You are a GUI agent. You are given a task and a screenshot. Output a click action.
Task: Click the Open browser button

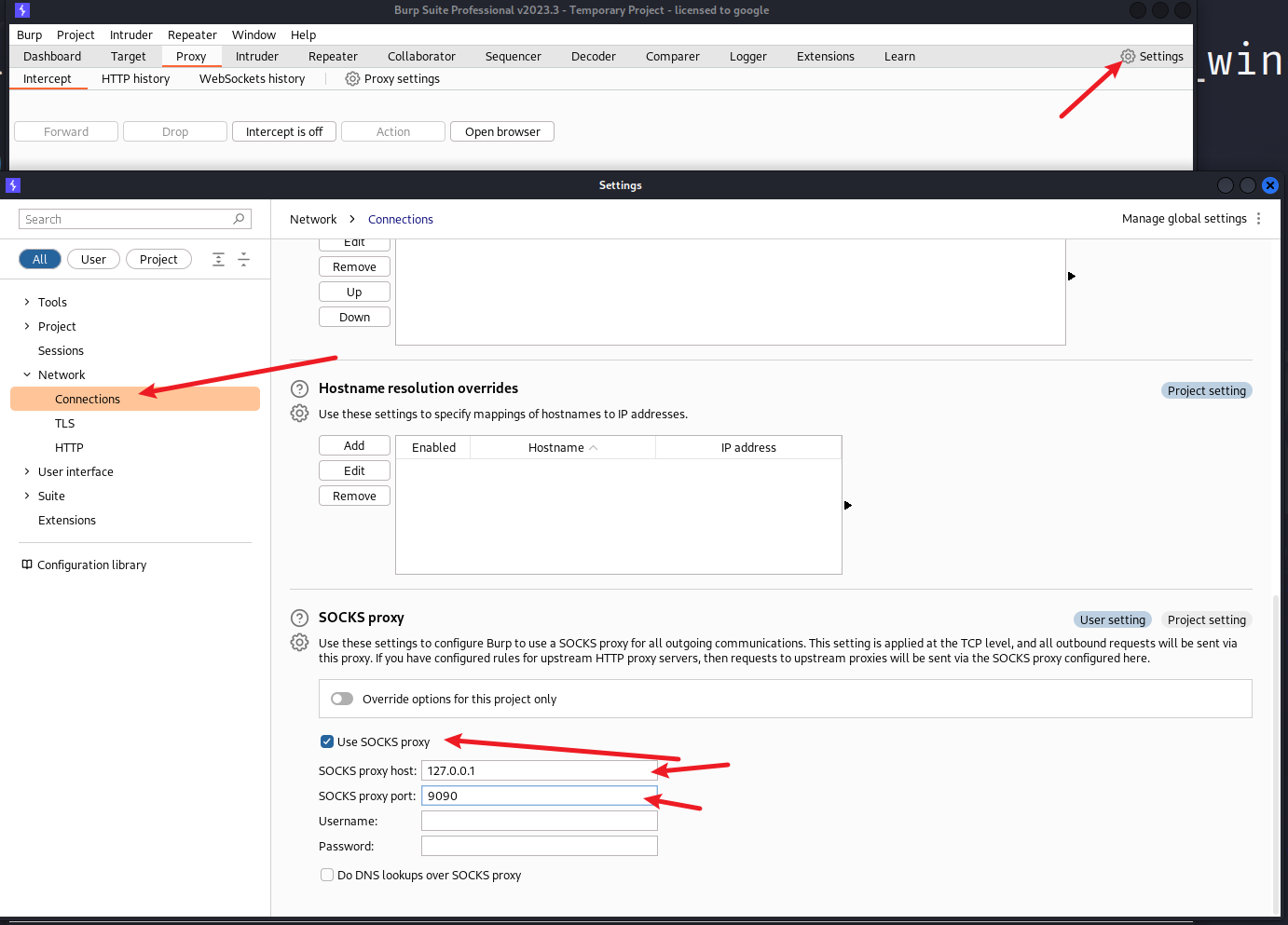(x=502, y=132)
